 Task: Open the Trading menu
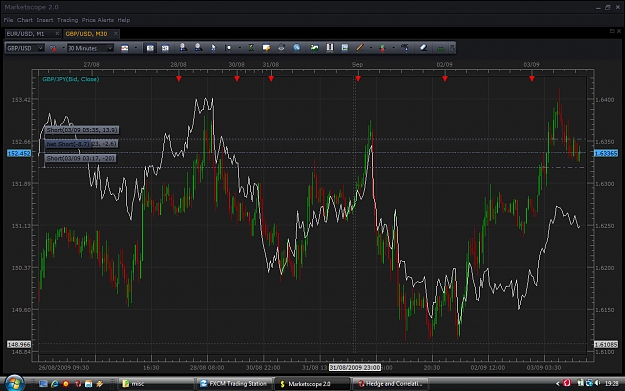(67, 20)
